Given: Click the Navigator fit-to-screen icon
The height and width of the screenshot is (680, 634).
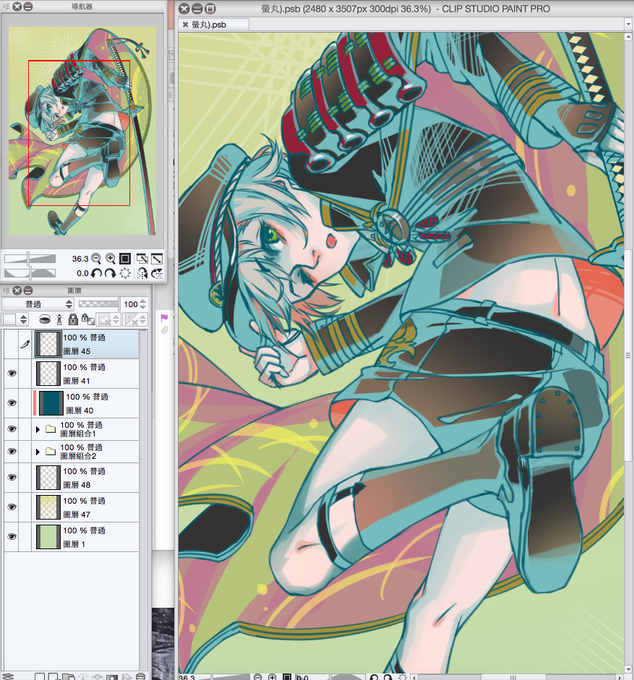Looking at the screenshot, I should [x=142, y=259].
